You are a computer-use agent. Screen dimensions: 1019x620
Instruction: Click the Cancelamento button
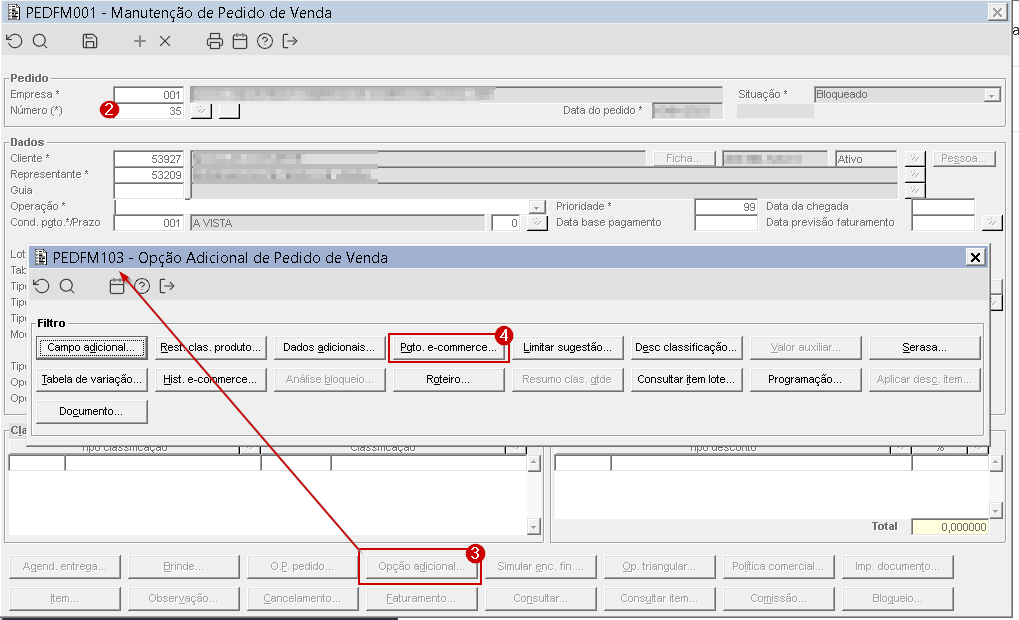pyautogui.click(x=302, y=599)
